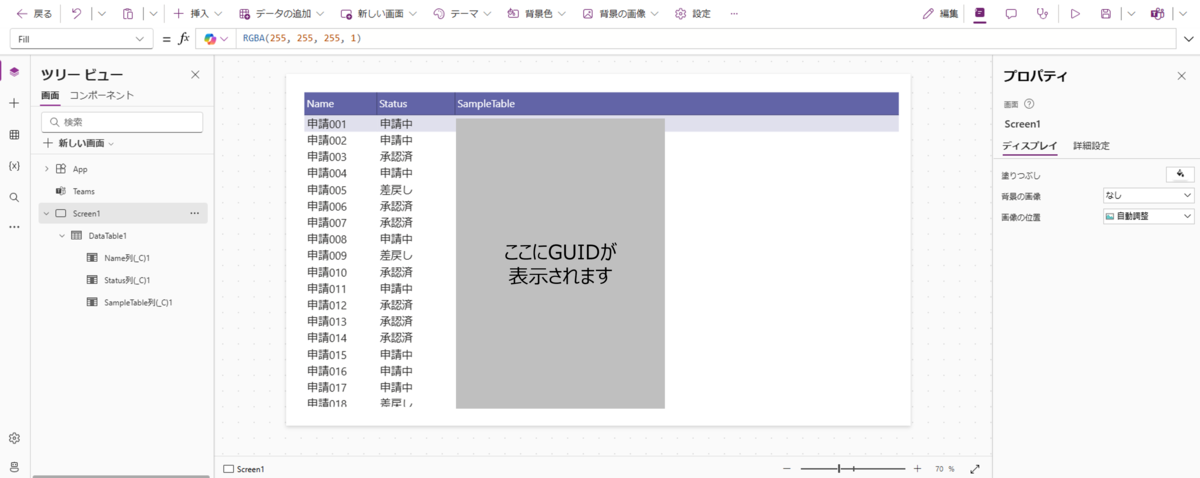
Task: Select the 画面 tab in tree view
Action: [50, 95]
